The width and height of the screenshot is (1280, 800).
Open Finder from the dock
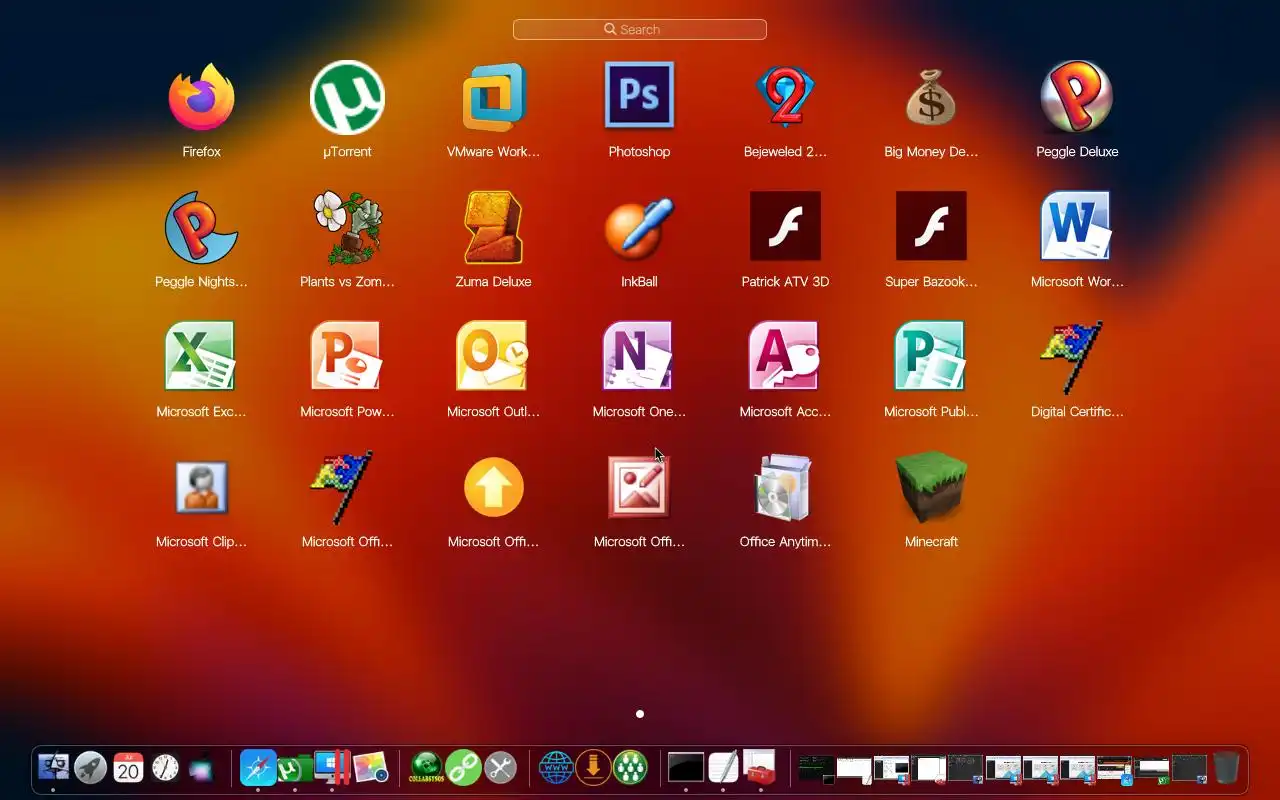coord(54,768)
